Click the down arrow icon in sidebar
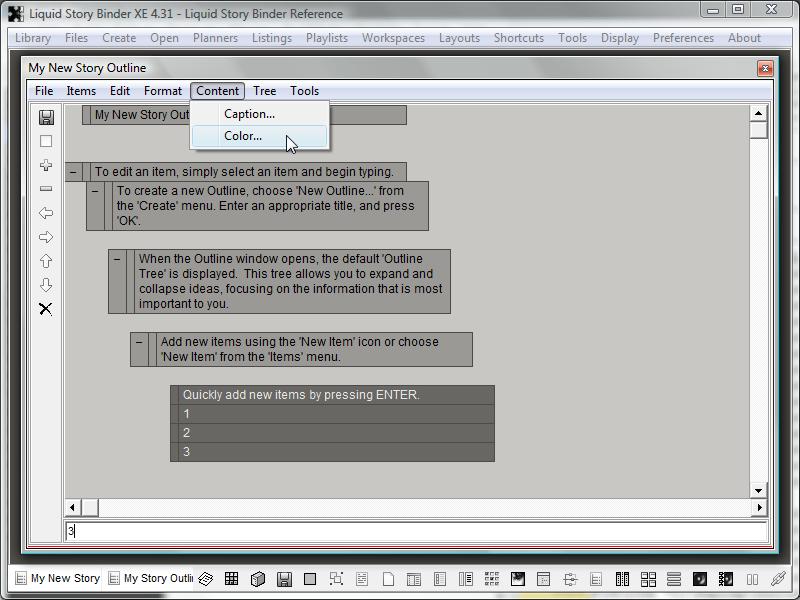The width and height of the screenshot is (800, 600). pos(46,285)
